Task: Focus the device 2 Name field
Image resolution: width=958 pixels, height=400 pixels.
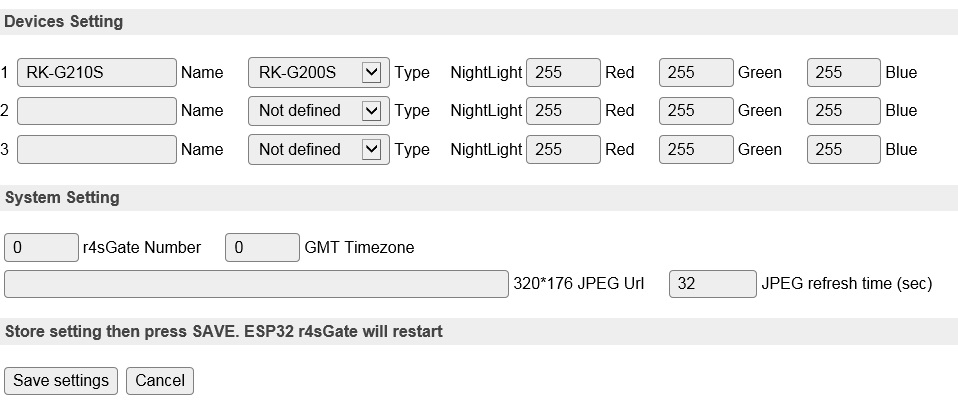Action: pyautogui.click(x=97, y=110)
